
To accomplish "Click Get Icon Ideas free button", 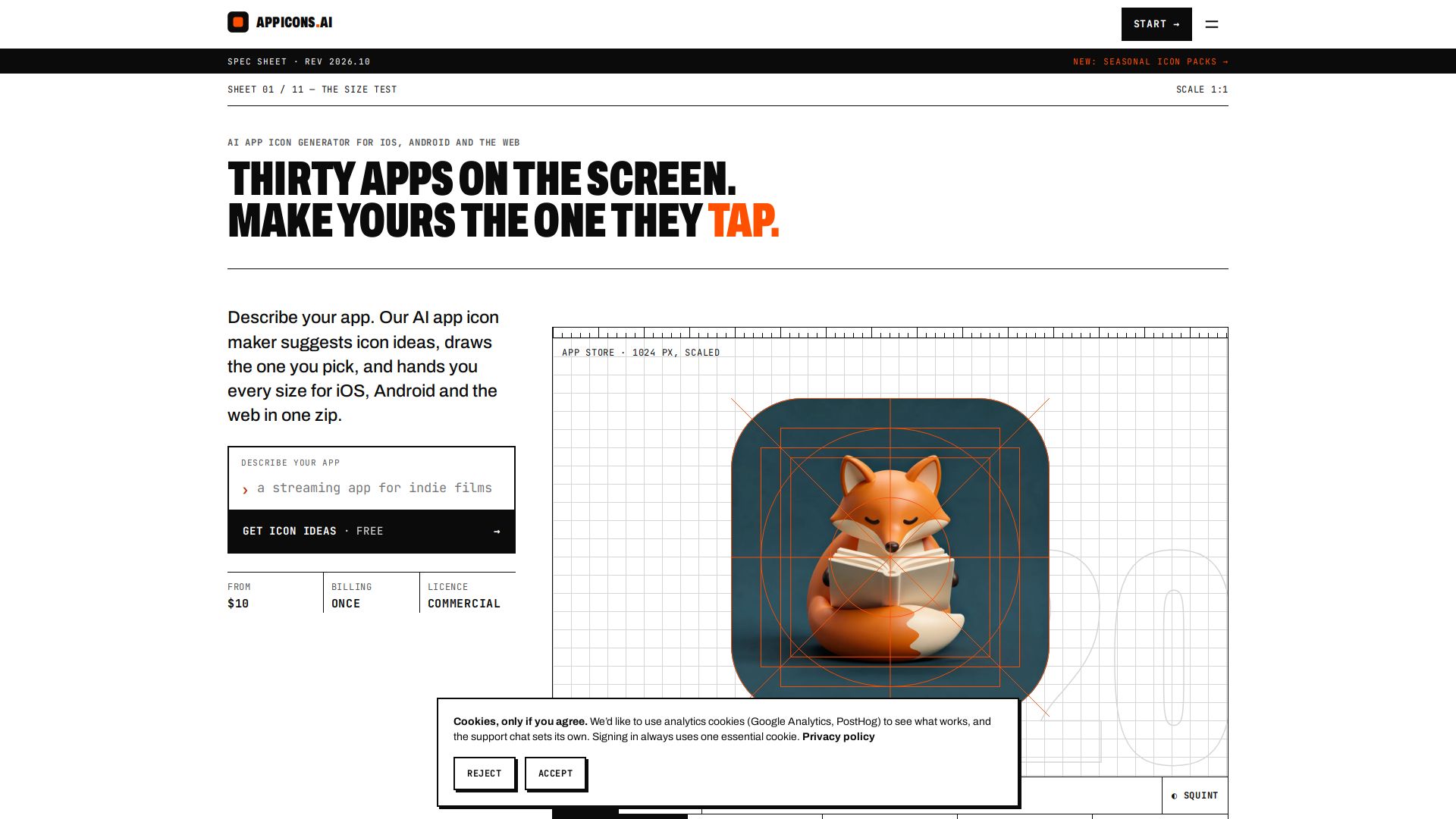I will click(372, 532).
